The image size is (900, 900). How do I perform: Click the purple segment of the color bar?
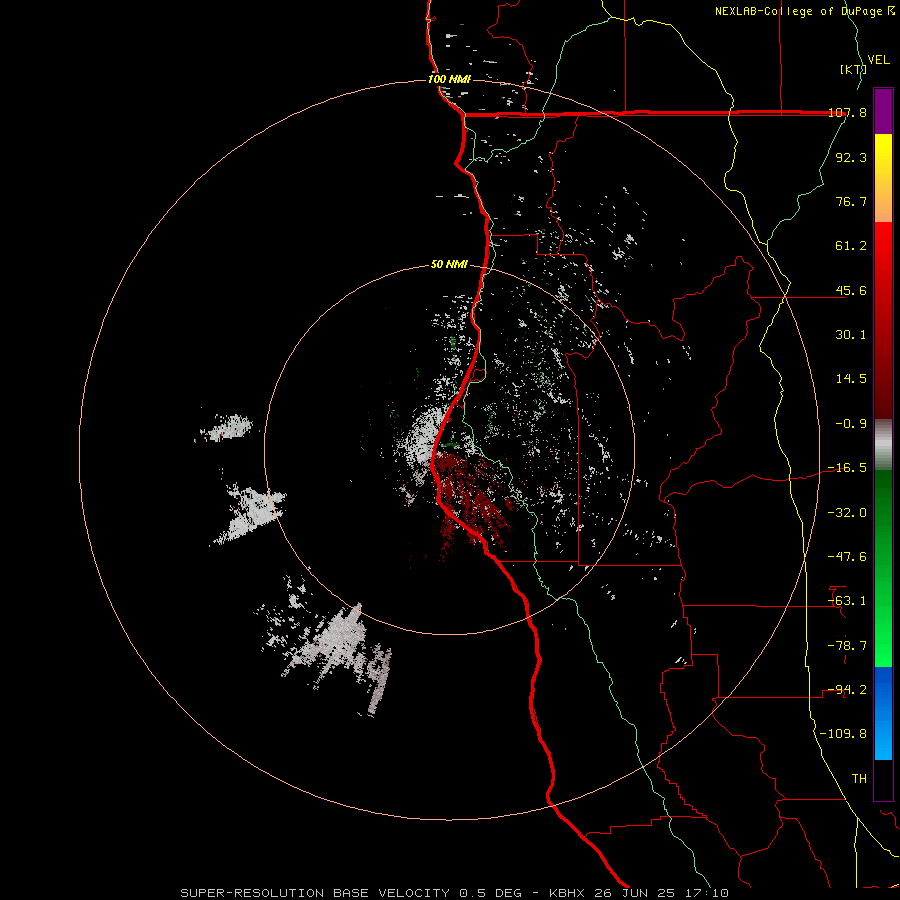point(883,111)
